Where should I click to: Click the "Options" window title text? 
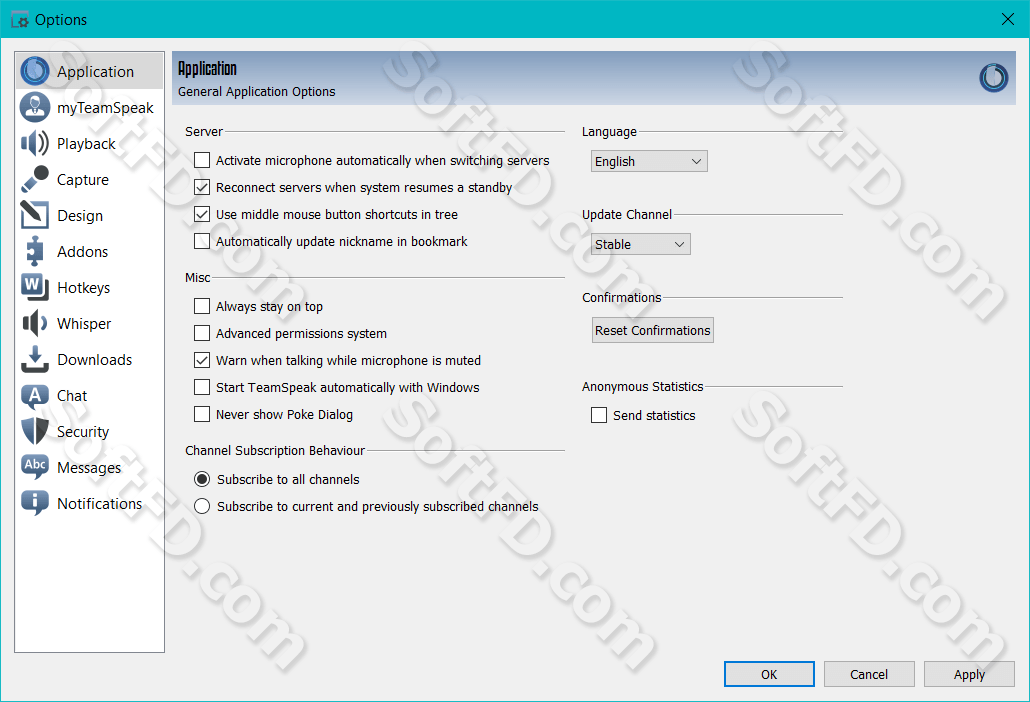[x=60, y=20]
